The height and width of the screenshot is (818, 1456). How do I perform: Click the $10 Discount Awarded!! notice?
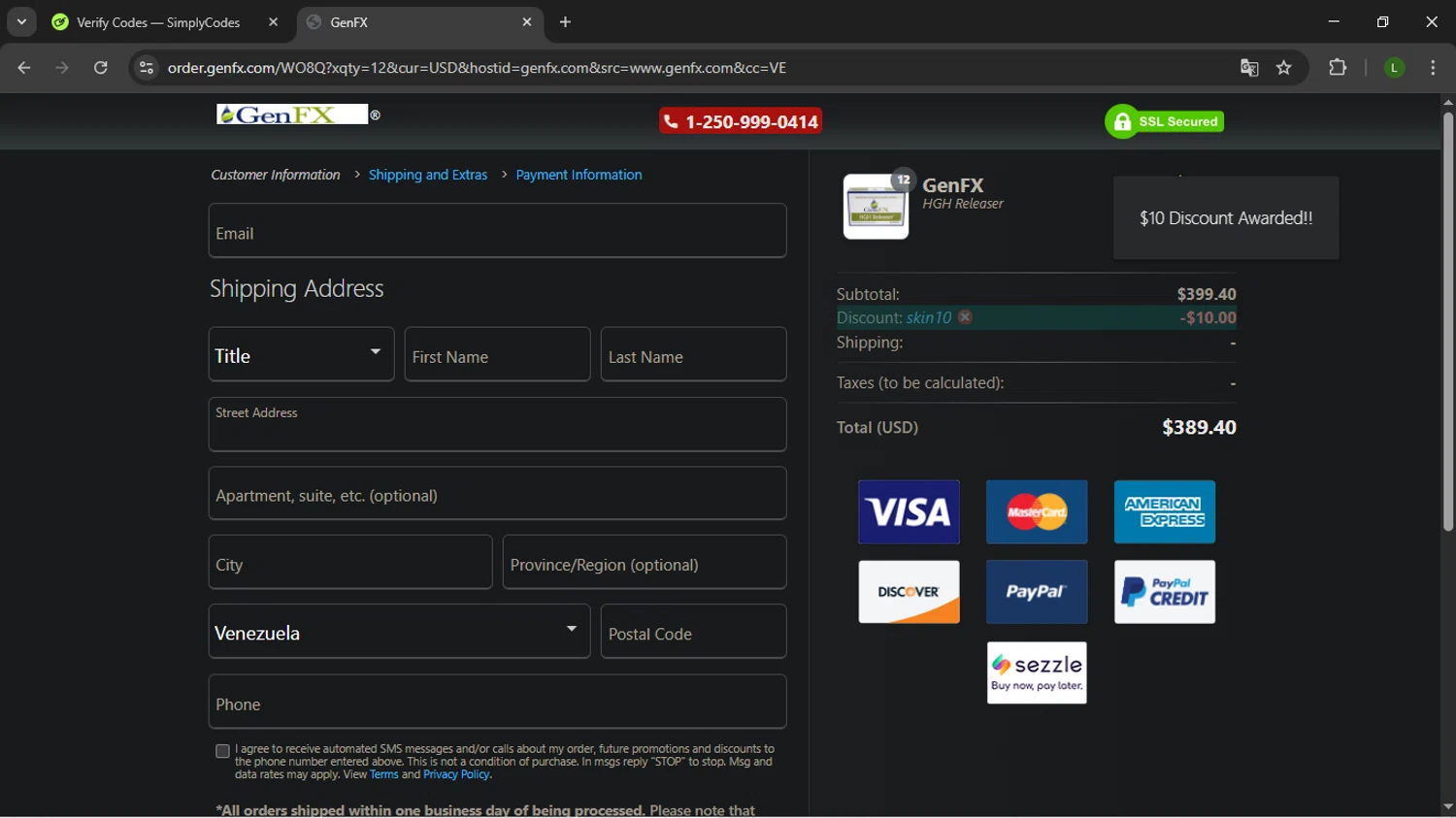coord(1226,218)
